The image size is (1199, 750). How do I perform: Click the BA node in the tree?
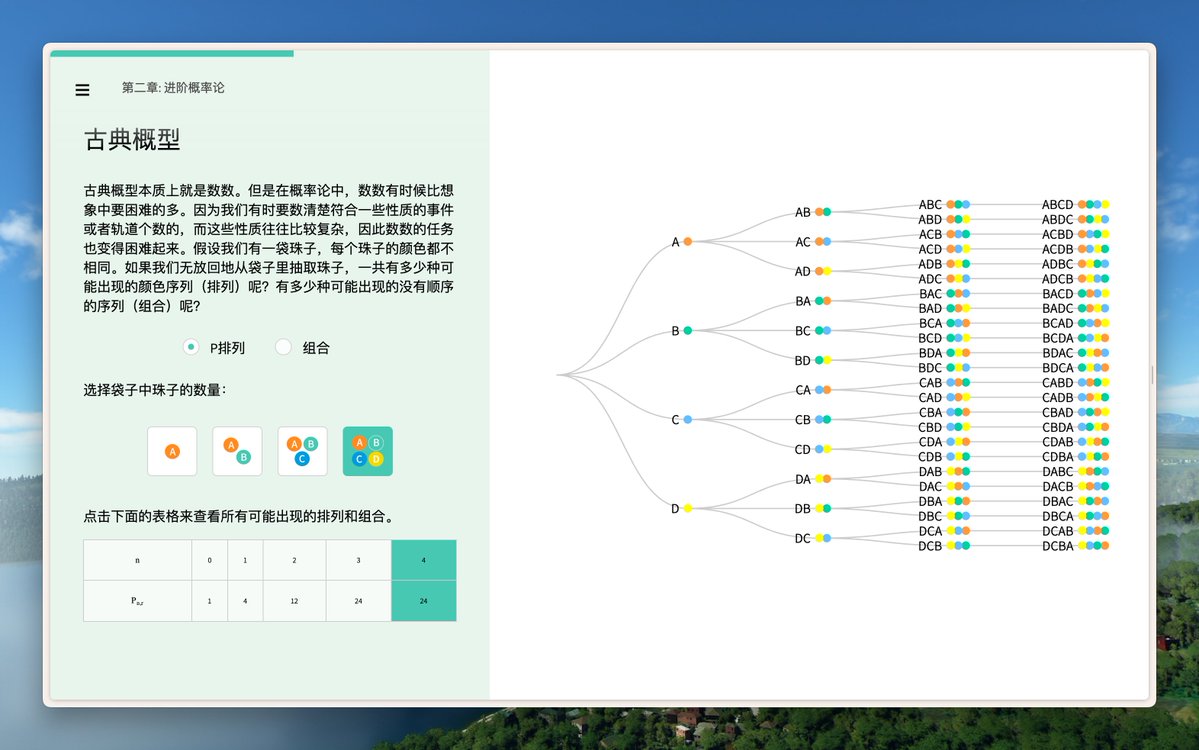tap(813, 301)
